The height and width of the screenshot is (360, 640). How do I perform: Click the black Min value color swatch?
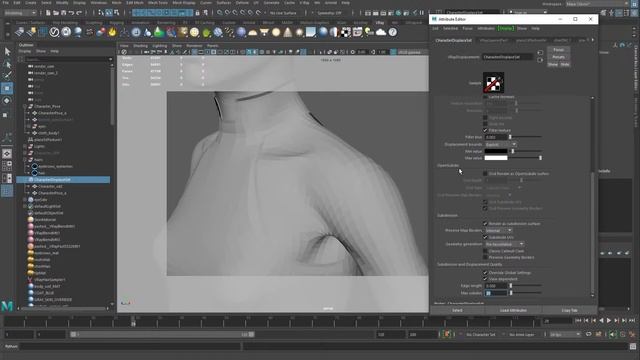point(496,151)
